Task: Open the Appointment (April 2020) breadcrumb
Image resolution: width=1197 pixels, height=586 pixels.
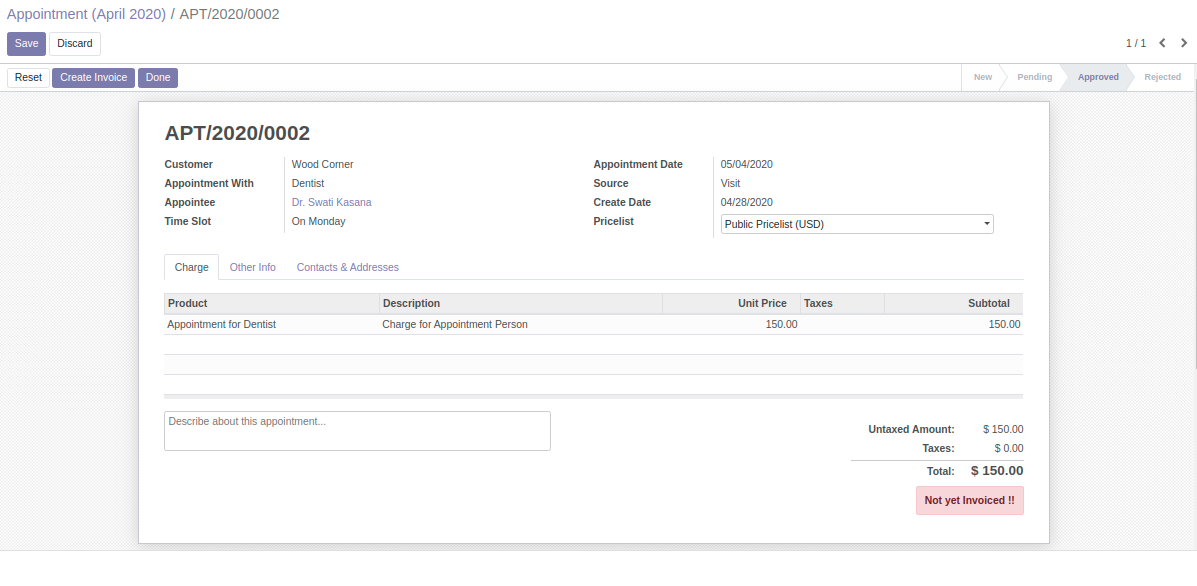Action: click(86, 14)
